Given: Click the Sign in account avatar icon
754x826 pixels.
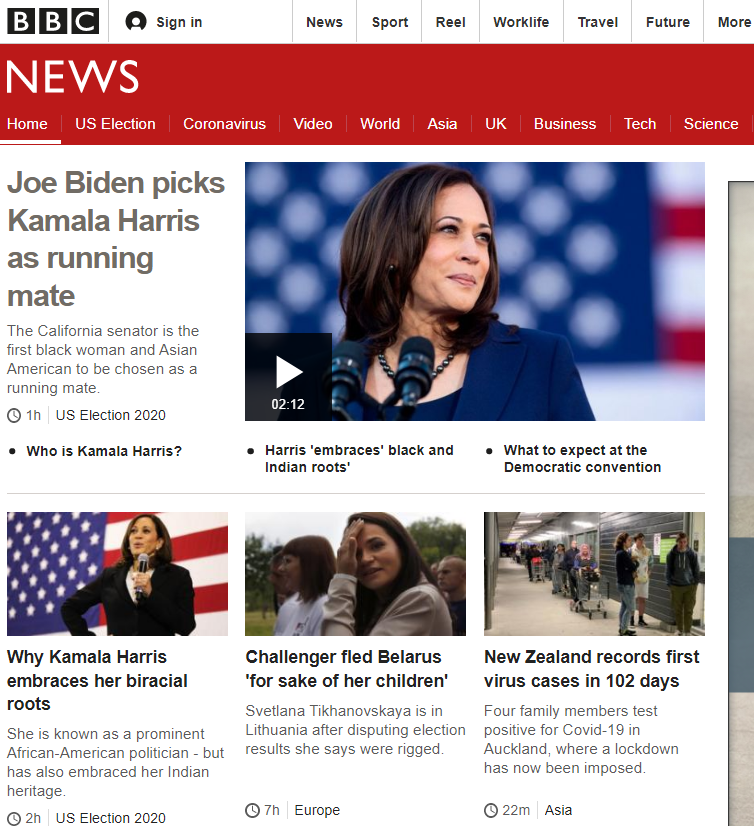Looking at the screenshot, I should [x=135, y=22].
